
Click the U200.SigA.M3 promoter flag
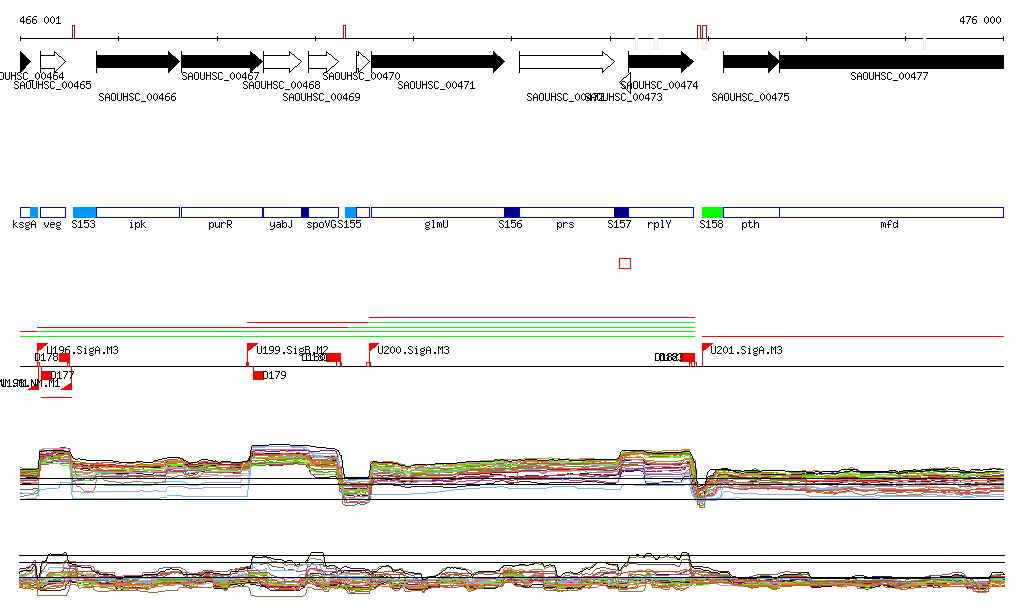click(x=374, y=349)
